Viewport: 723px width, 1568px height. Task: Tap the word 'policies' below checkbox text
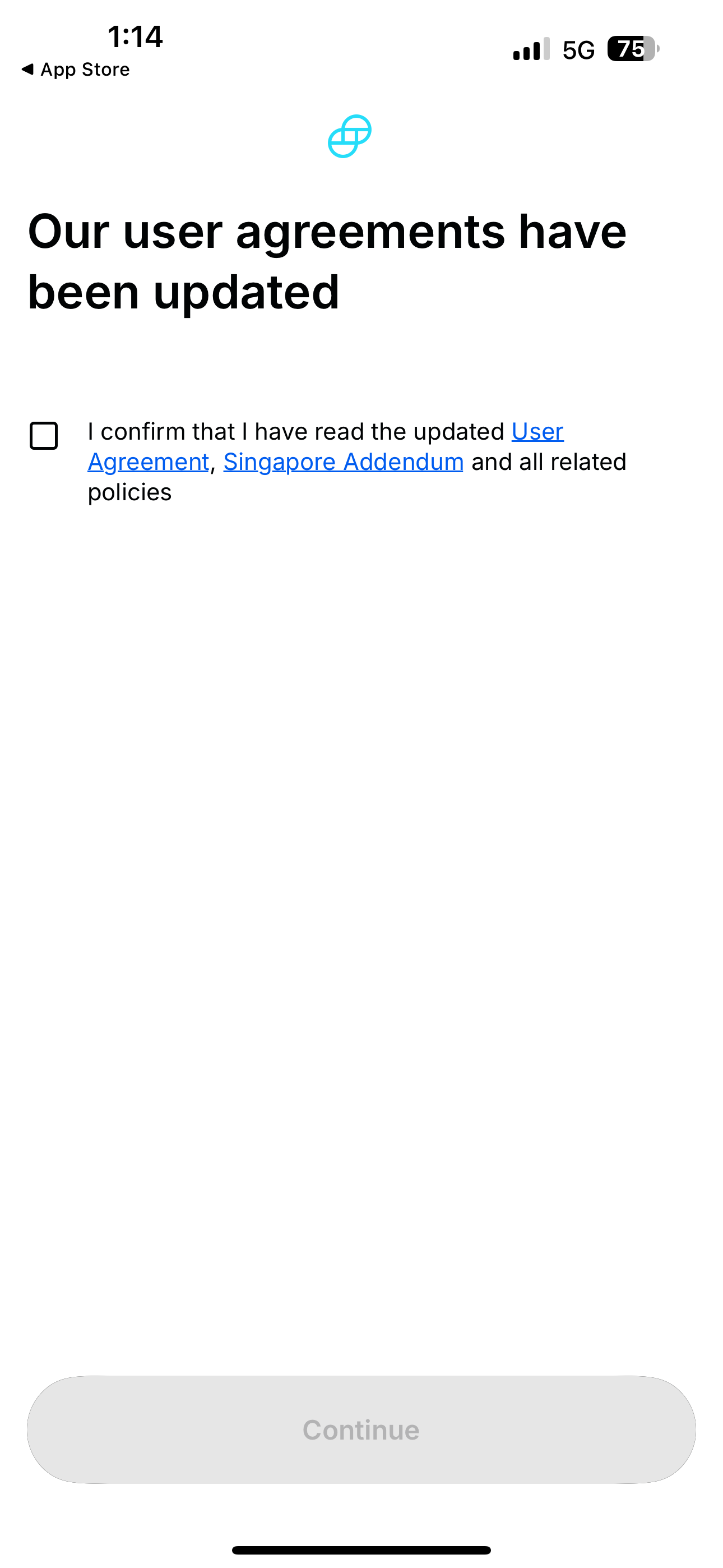click(129, 492)
